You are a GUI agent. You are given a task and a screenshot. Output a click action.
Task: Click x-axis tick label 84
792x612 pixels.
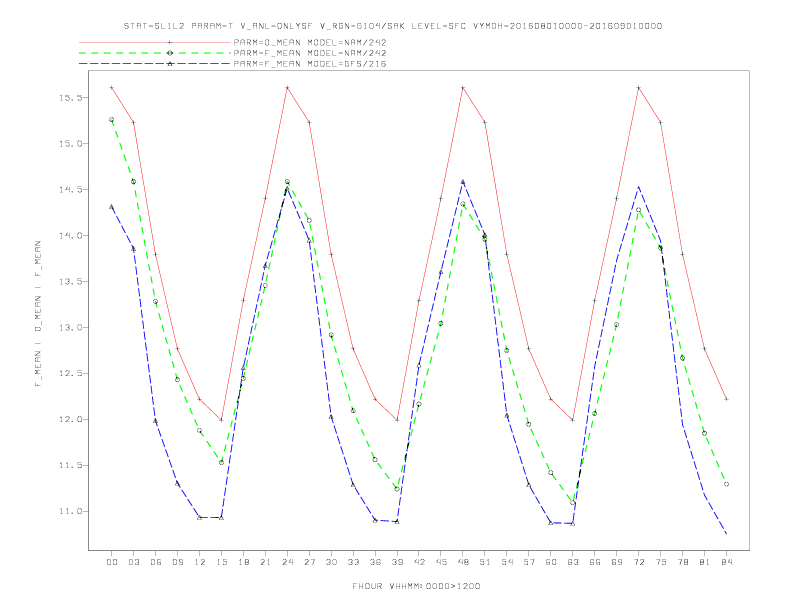tap(727, 562)
